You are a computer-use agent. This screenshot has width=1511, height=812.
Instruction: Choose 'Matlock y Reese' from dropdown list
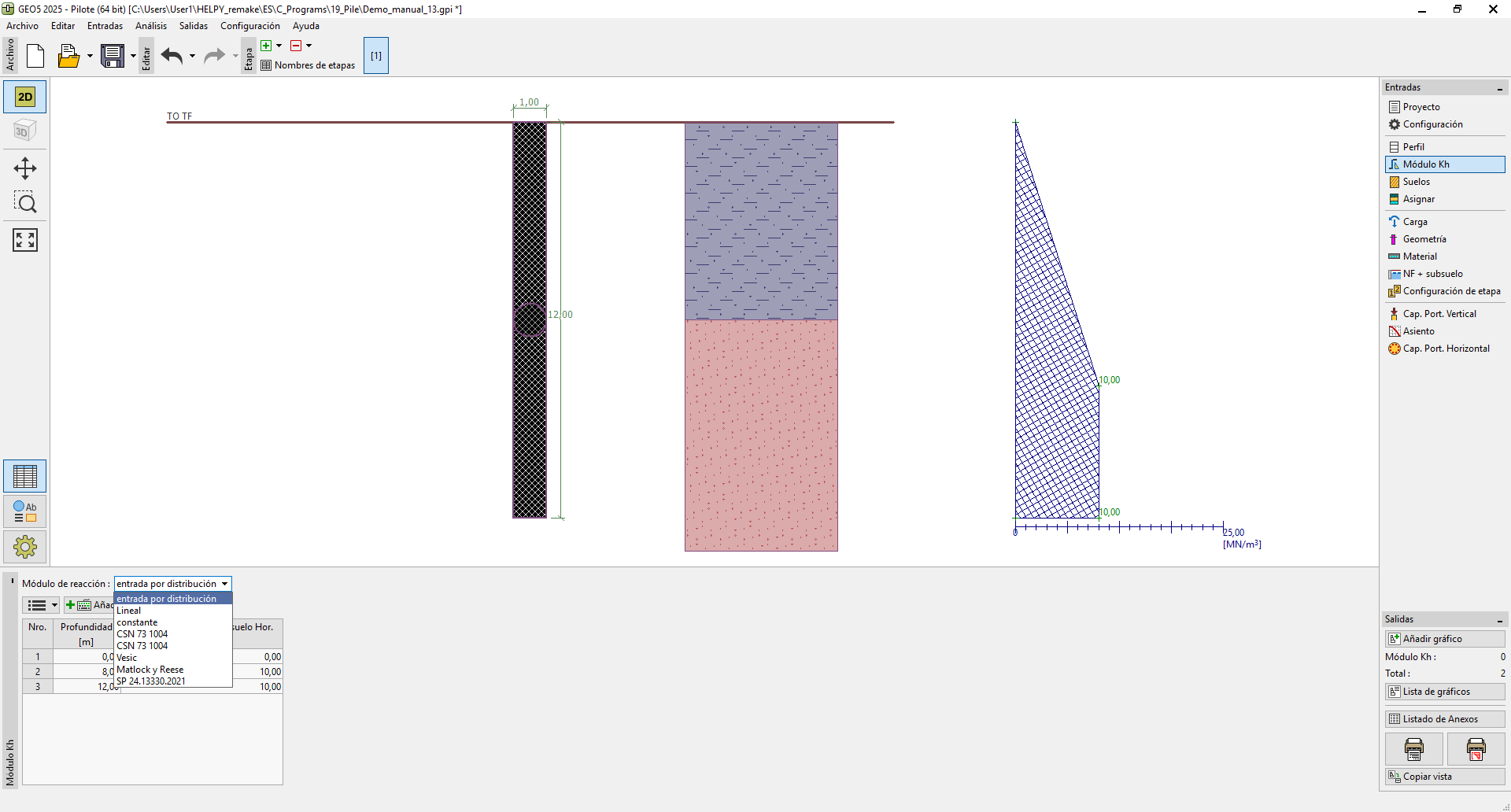point(150,670)
